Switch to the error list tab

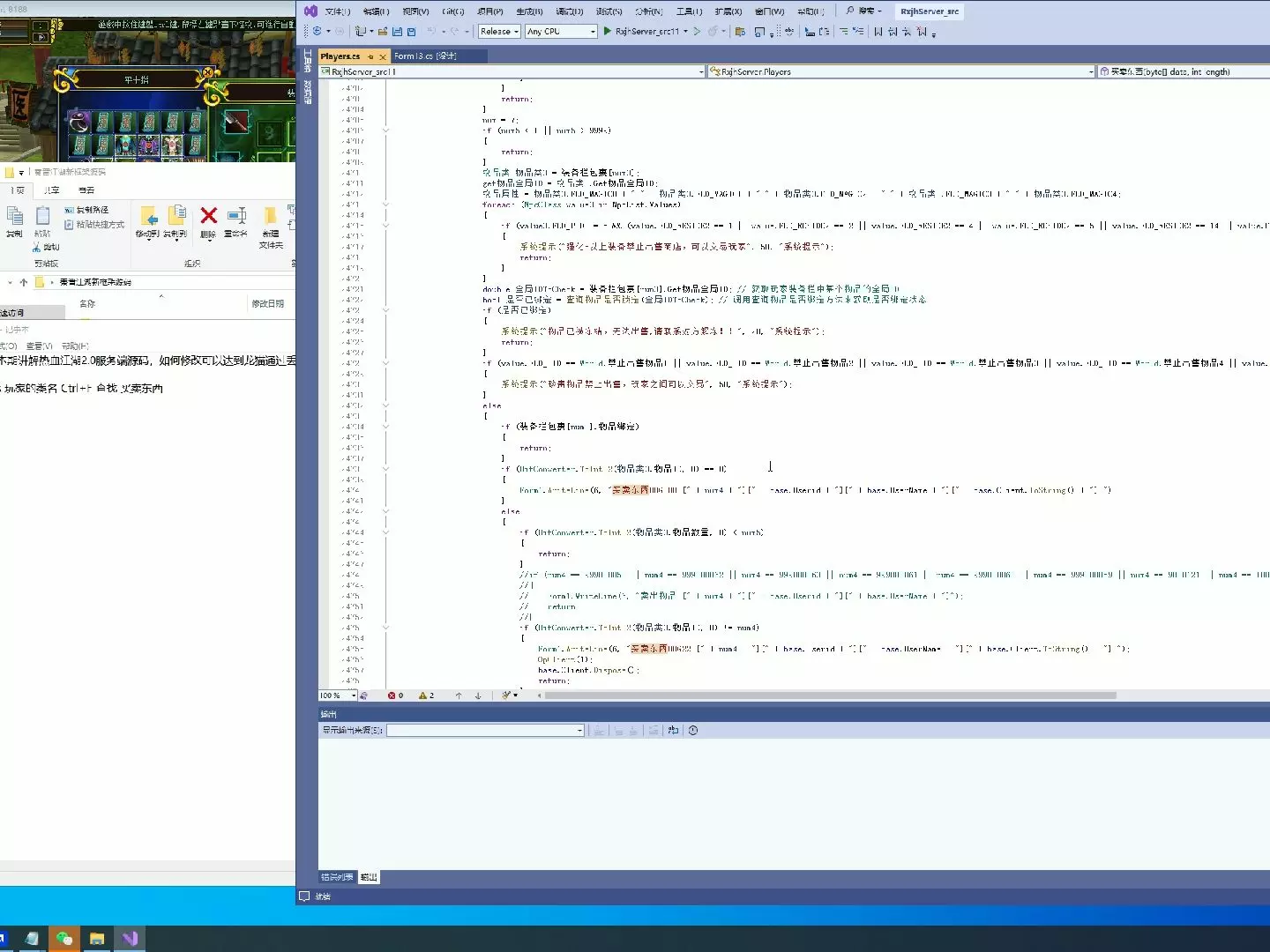coord(337,877)
